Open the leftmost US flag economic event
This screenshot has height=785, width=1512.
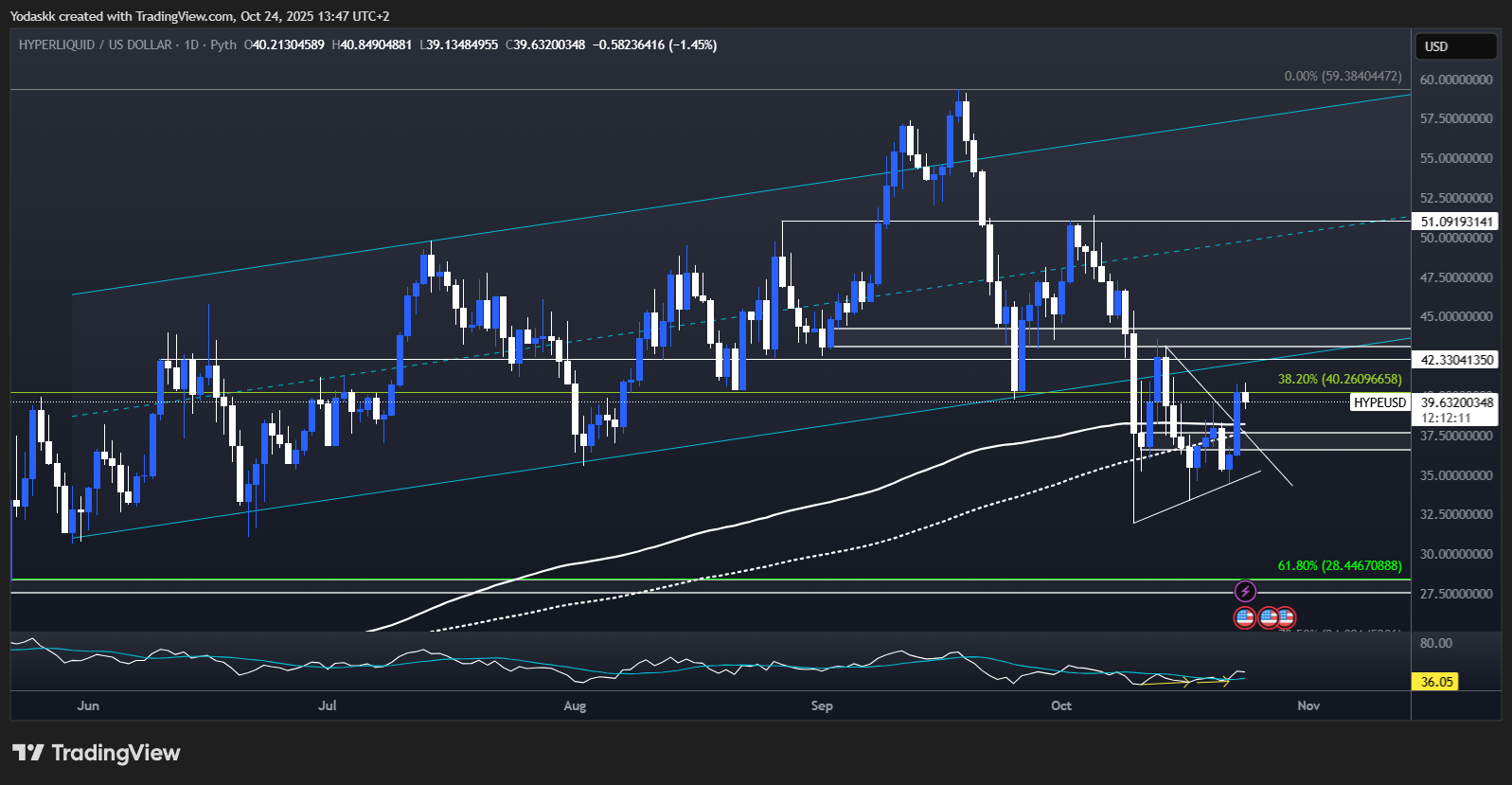coord(1244,618)
